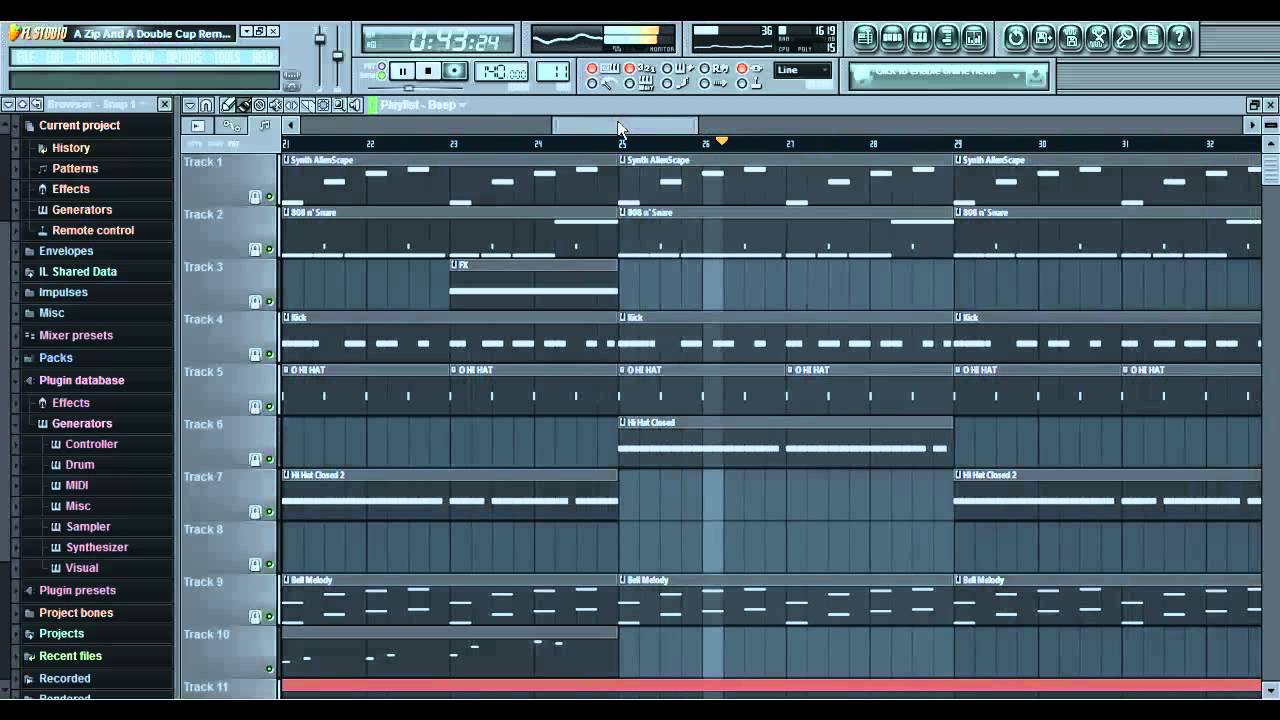The width and height of the screenshot is (1280, 720).
Task: Click the help question-mark icon
Action: click(1178, 38)
